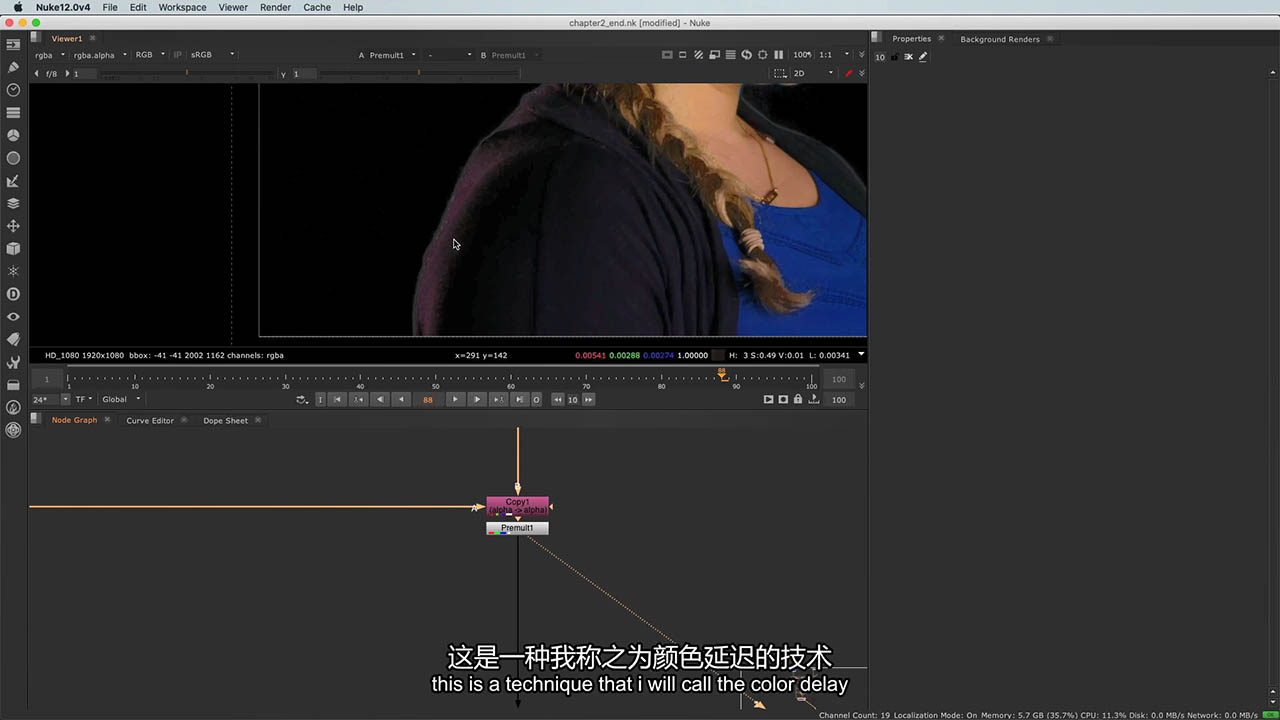Open the Image nodes toolbar menu
This screenshot has height=720, width=1280.
click(x=13, y=45)
